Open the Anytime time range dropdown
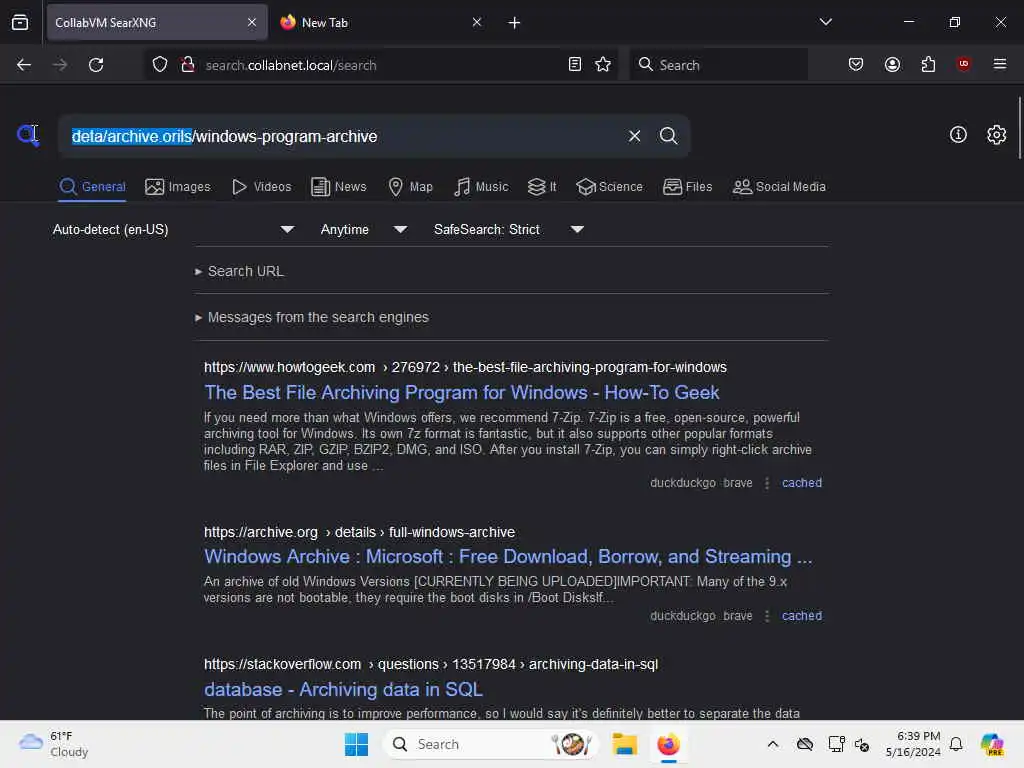The height and width of the screenshot is (768, 1024). (x=363, y=229)
